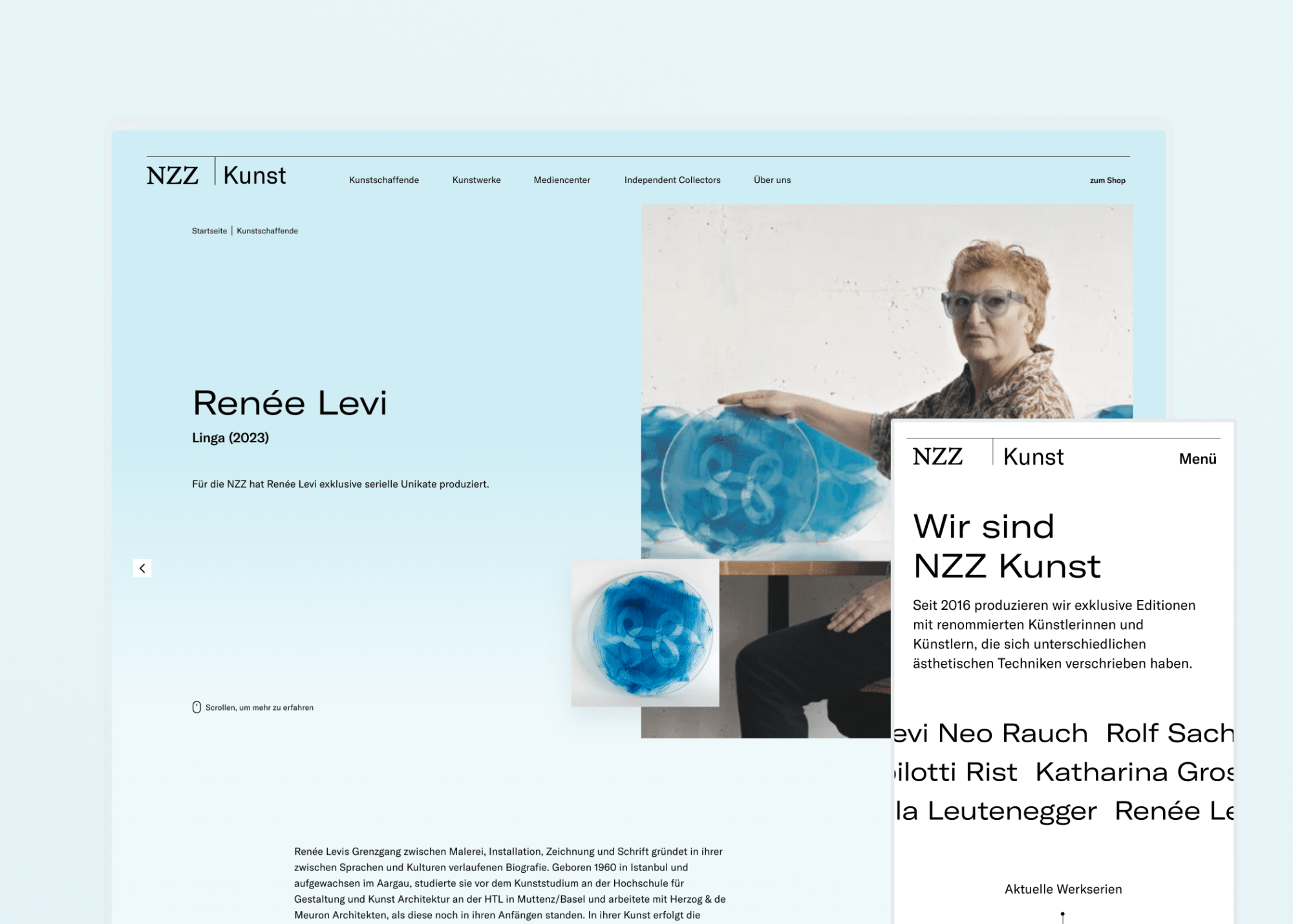The height and width of the screenshot is (924, 1293).
Task: Scroll the artist names ticker area
Action: click(1065, 770)
